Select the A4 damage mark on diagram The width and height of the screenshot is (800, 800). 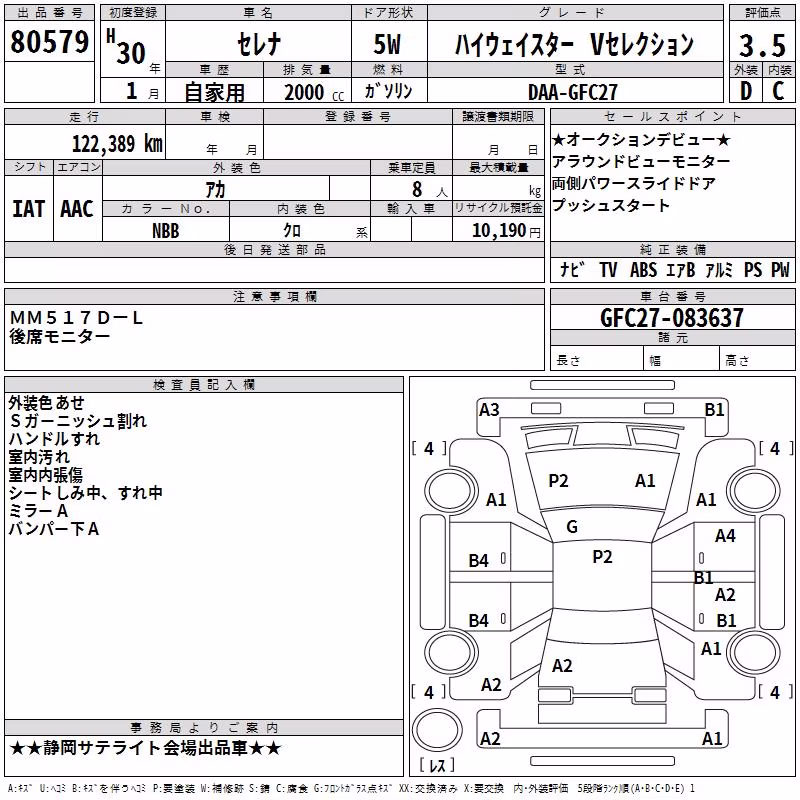click(725, 536)
